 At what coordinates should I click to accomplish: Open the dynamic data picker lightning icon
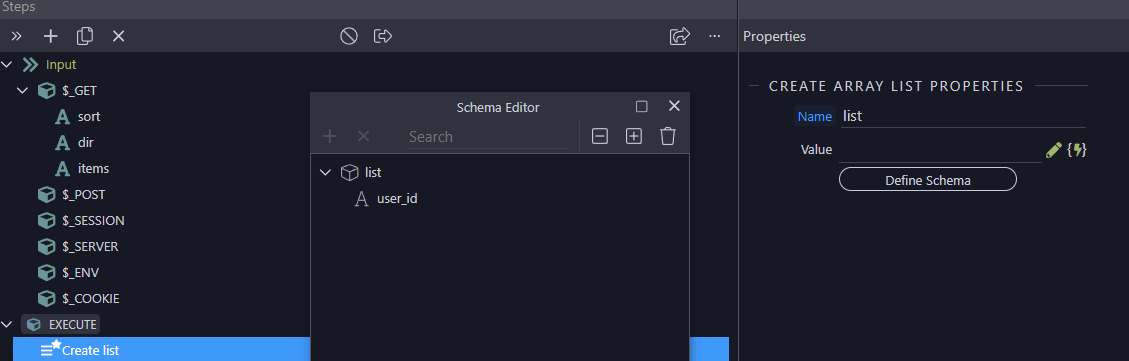pos(1077,150)
